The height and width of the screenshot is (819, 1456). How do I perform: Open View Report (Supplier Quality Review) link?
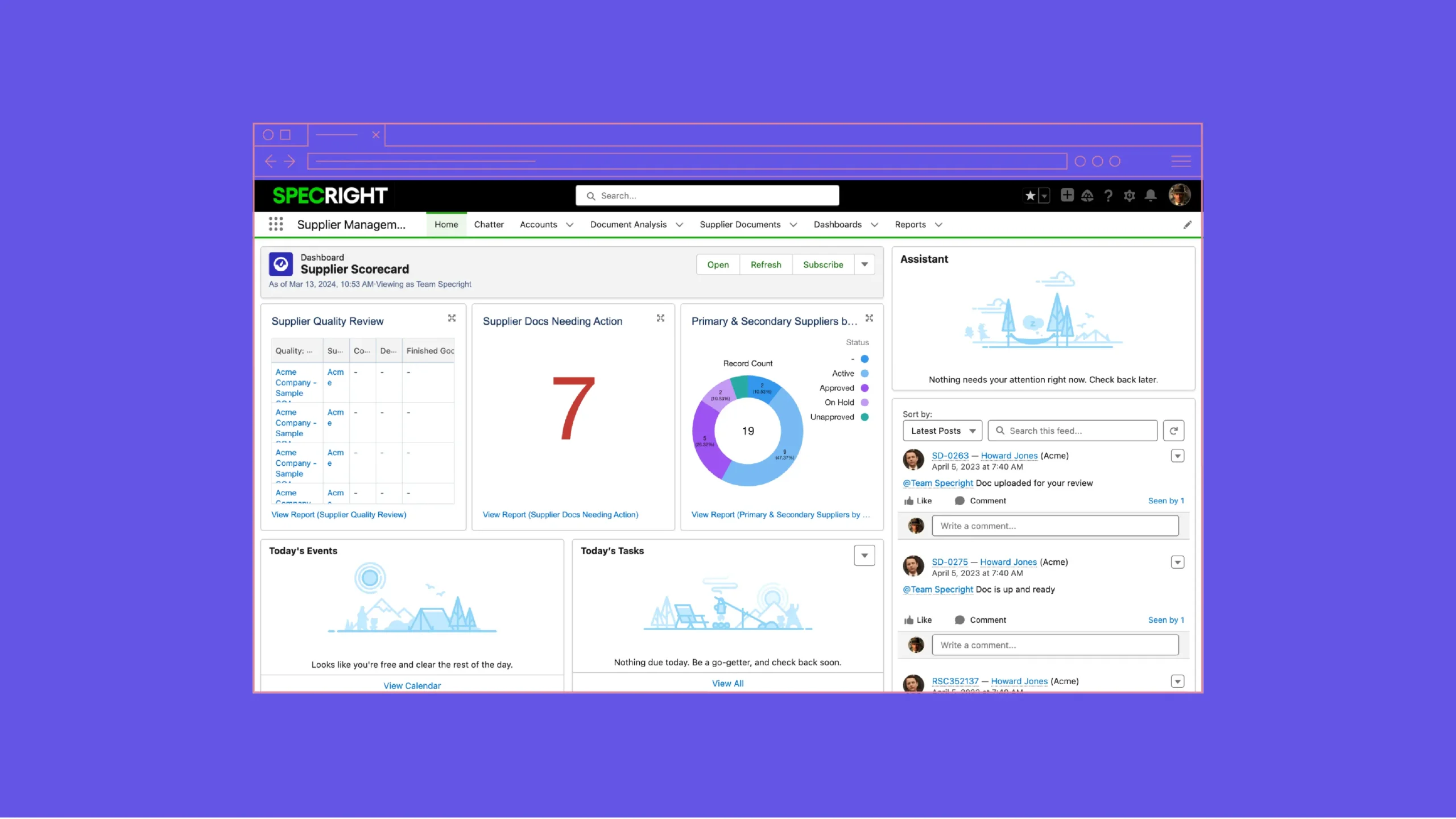(339, 515)
